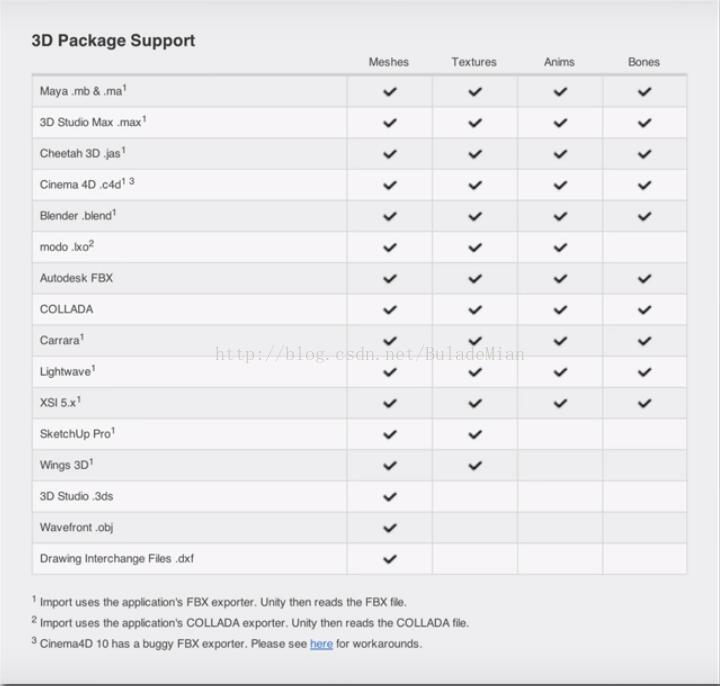Viewport: 720px width, 686px height.
Task: Click the Lightwave row label
Action: [x=68, y=371]
